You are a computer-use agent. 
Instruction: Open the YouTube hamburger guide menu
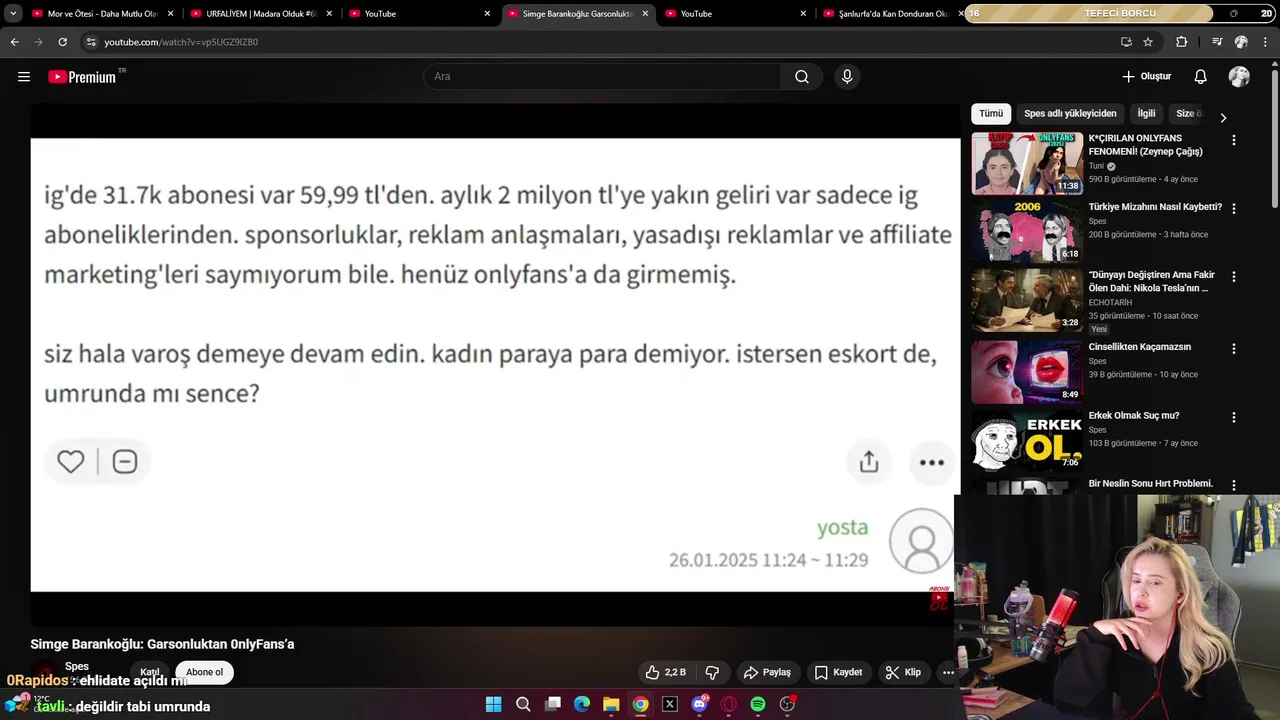coord(24,77)
